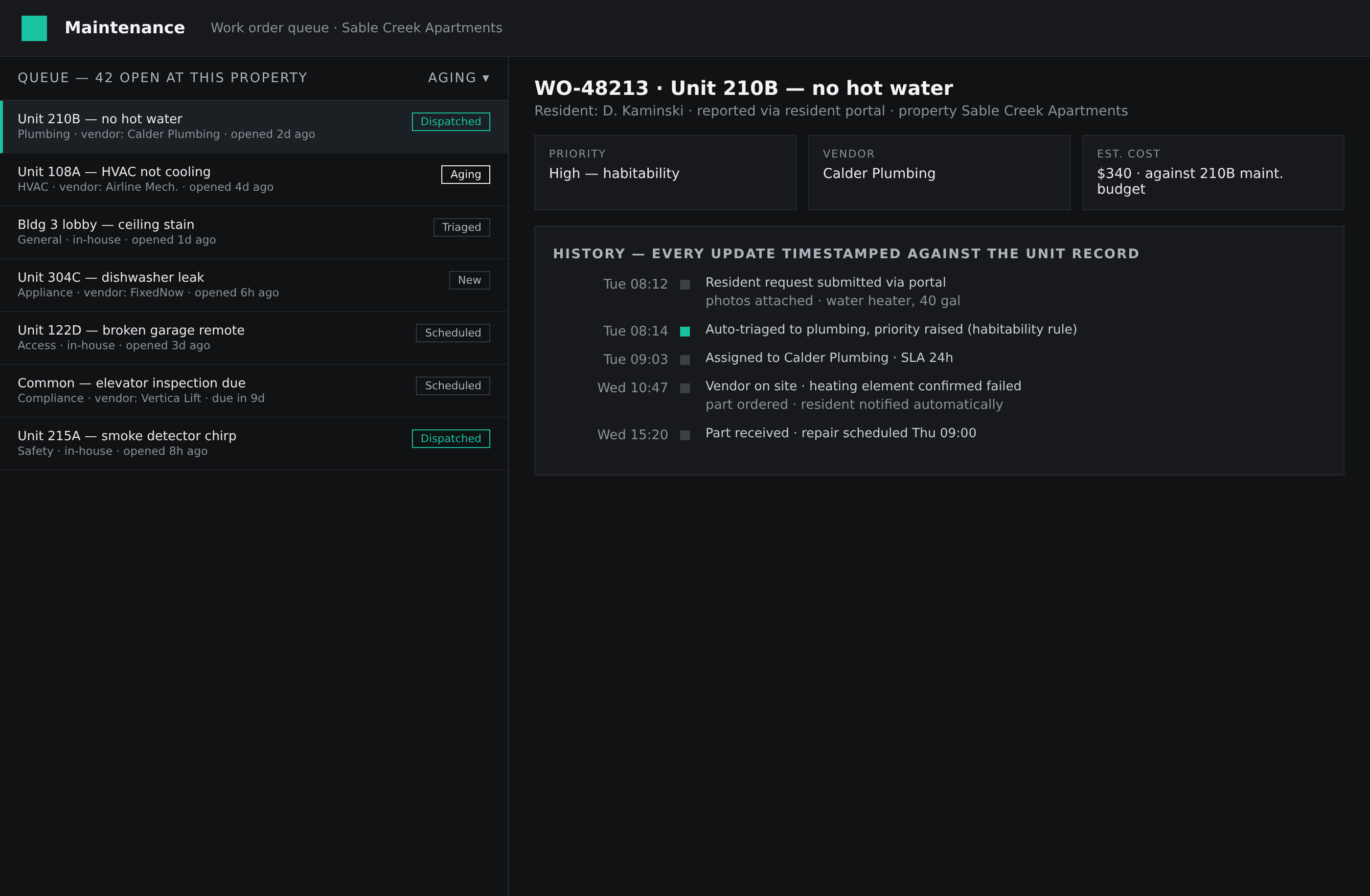The height and width of the screenshot is (896, 1370).
Task: Open the Unit 215A smoke detector chirp order
Action: point(254,444)
